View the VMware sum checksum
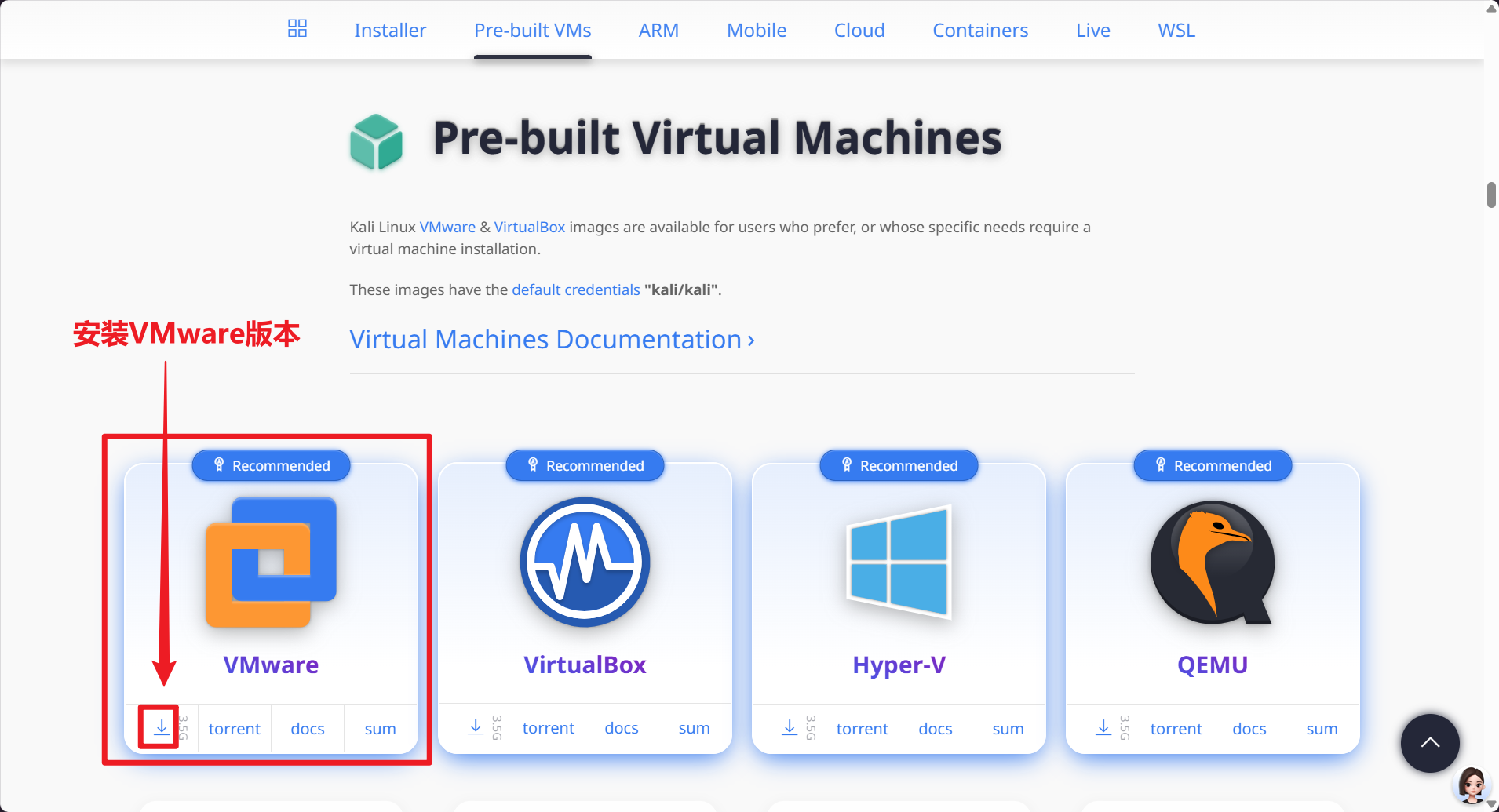The image size is (1499, 812). click(381, 729)
